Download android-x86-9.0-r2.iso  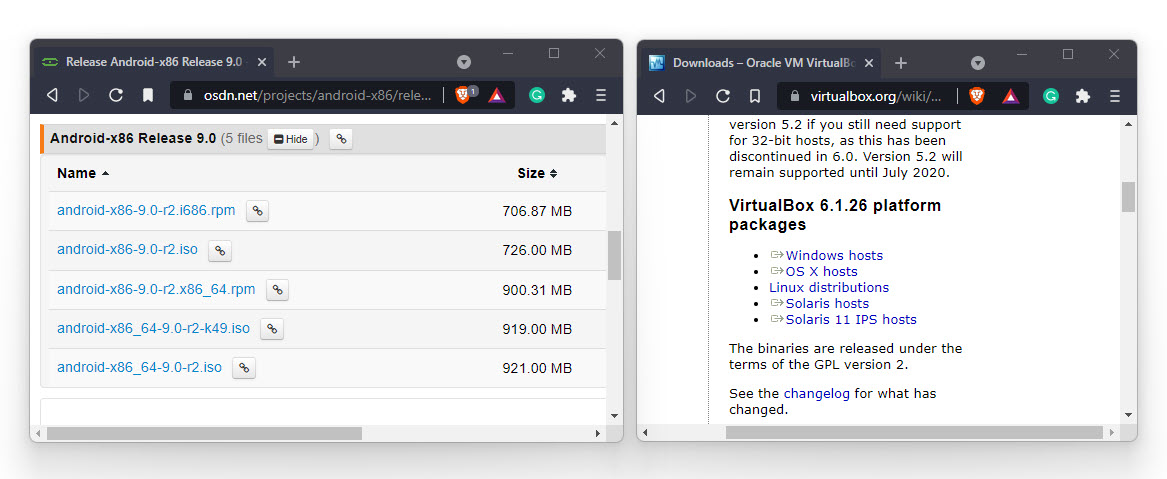tap(127, 250)
